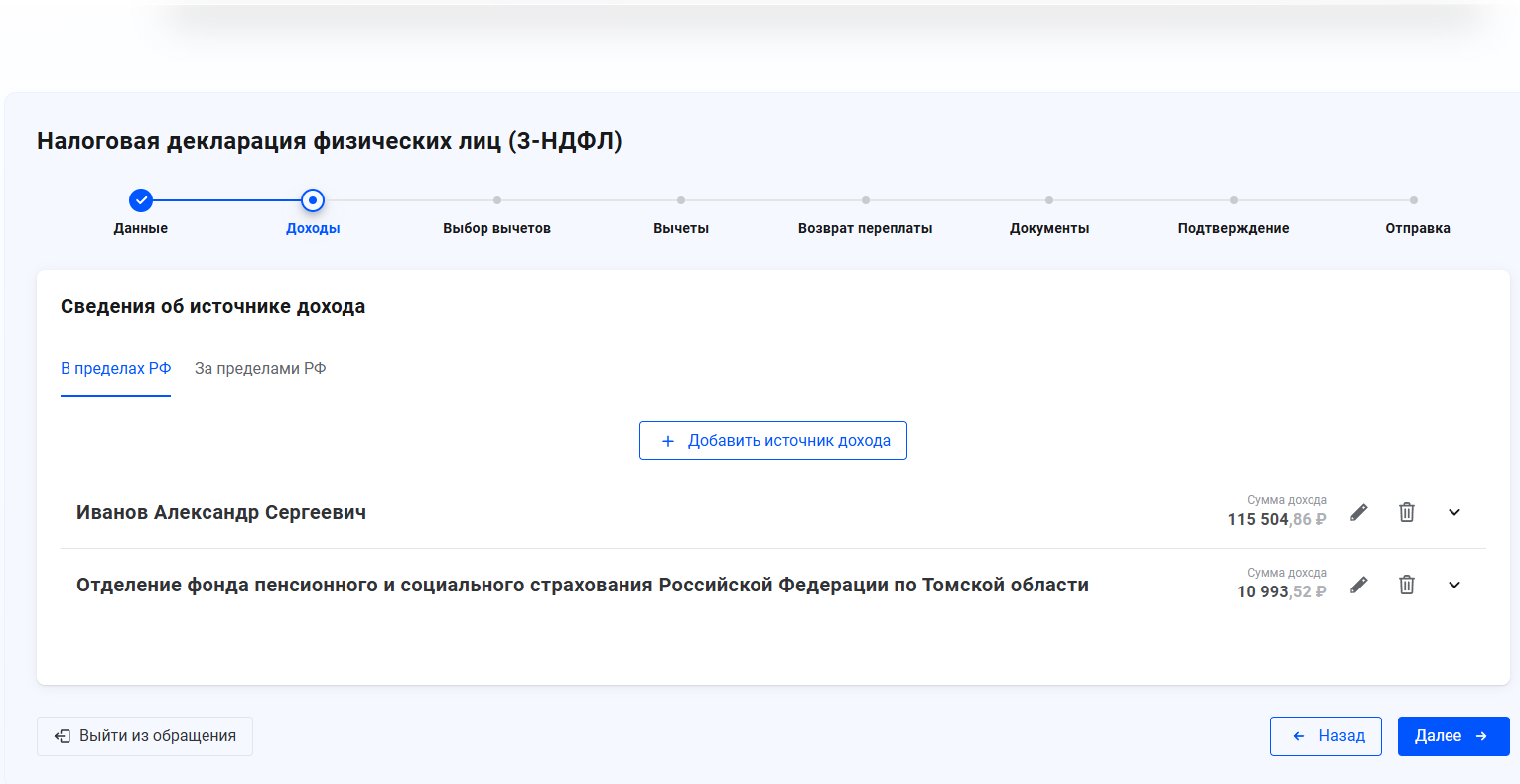Navigate to Возврат переплаты step
1520x784 pixels.
[866, 201]
